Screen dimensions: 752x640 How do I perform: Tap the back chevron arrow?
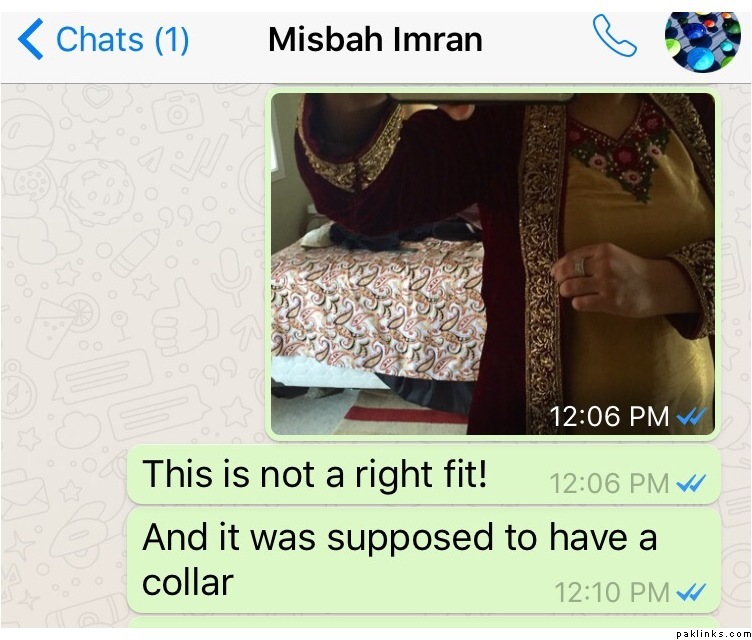tap(30, 39)
